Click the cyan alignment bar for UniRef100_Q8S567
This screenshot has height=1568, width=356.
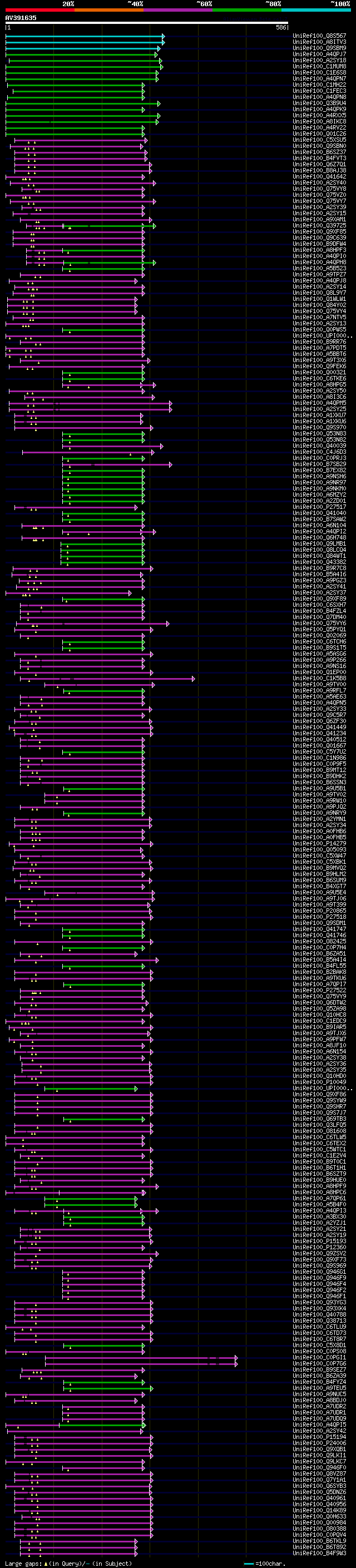85,36
